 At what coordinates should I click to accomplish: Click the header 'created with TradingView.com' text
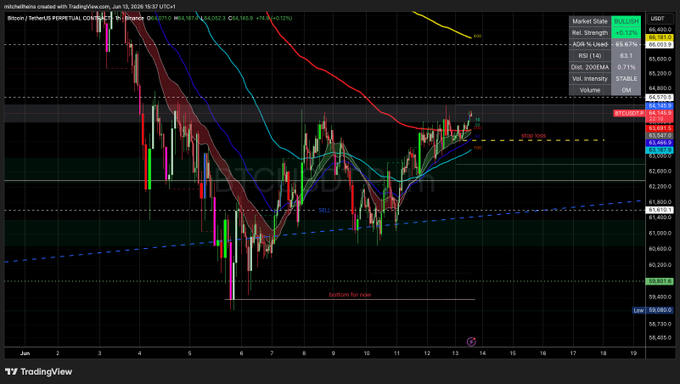[74, 7]
